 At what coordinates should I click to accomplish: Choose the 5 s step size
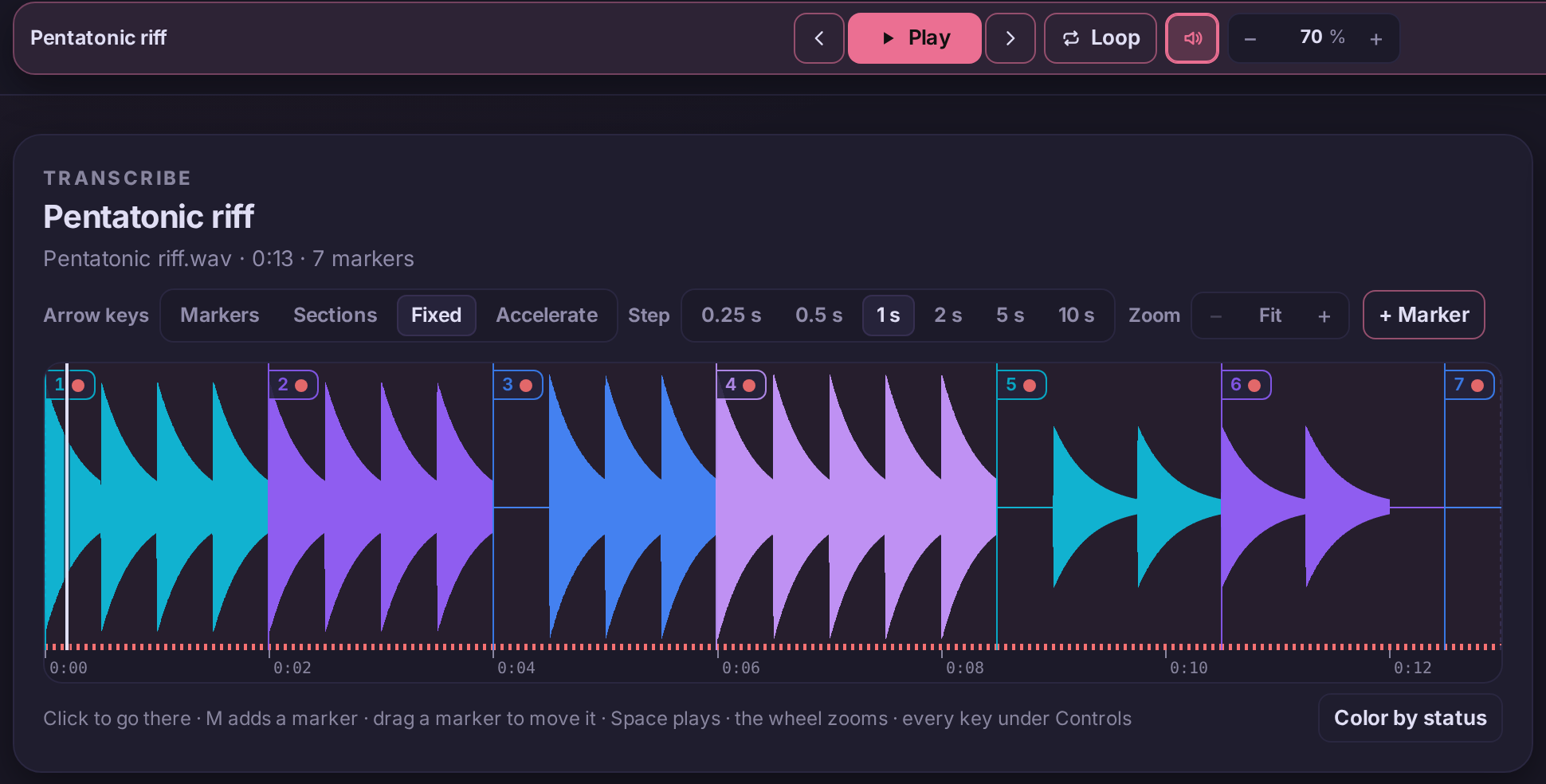(x=1010, y=316)
